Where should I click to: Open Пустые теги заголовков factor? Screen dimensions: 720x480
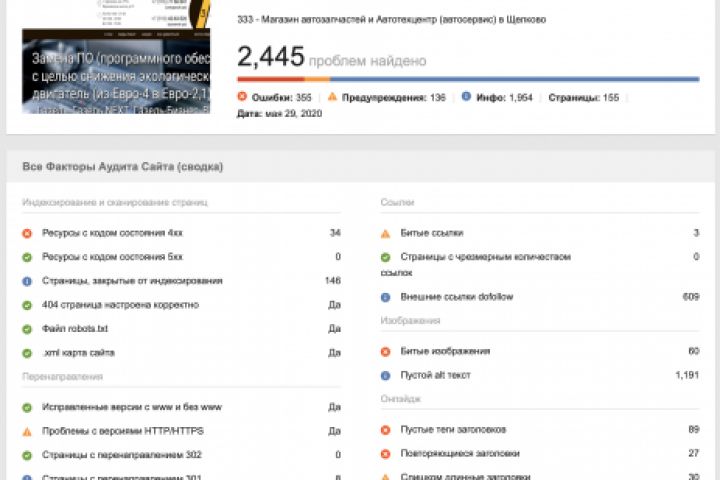coord(453,429)
